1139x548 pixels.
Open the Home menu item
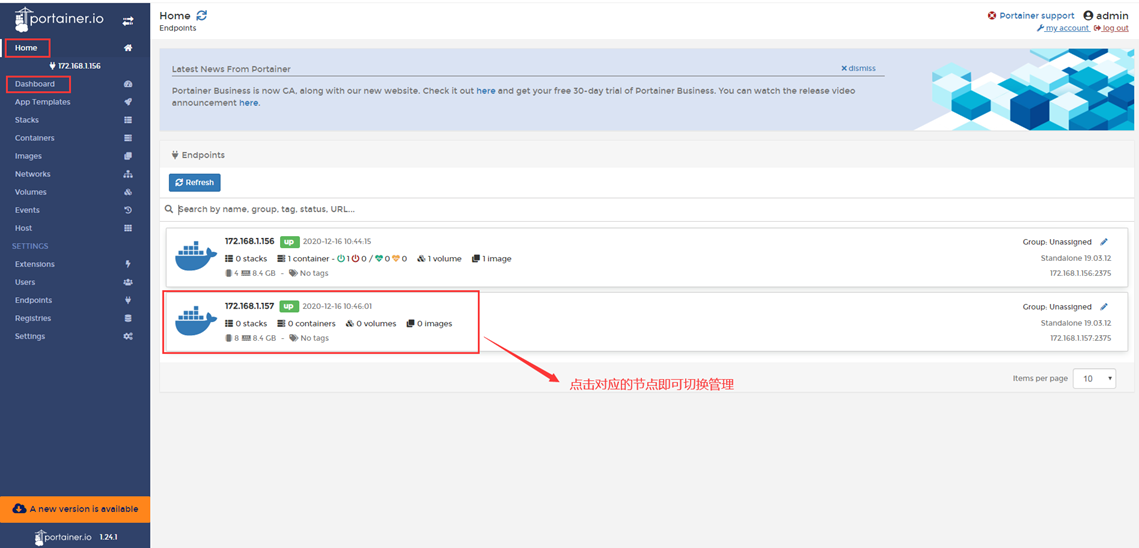[26, 48]
